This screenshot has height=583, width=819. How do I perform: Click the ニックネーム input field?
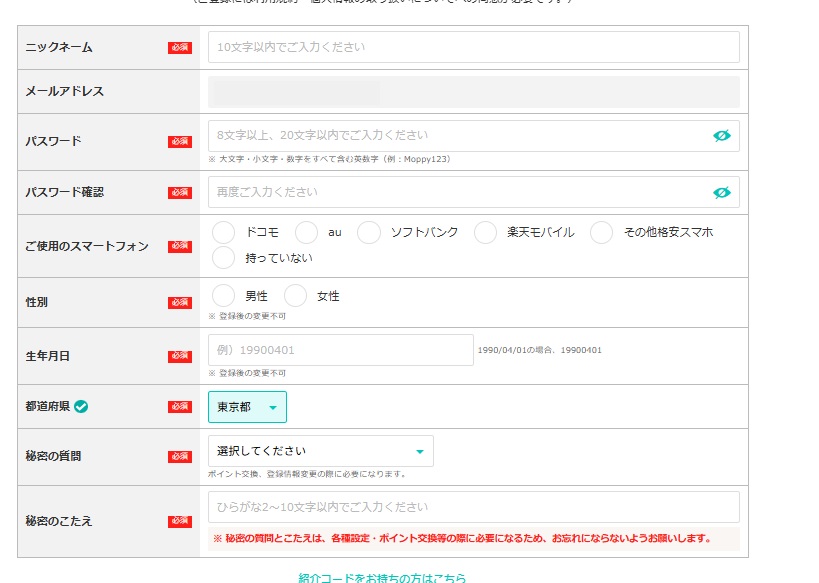[473, 47]
